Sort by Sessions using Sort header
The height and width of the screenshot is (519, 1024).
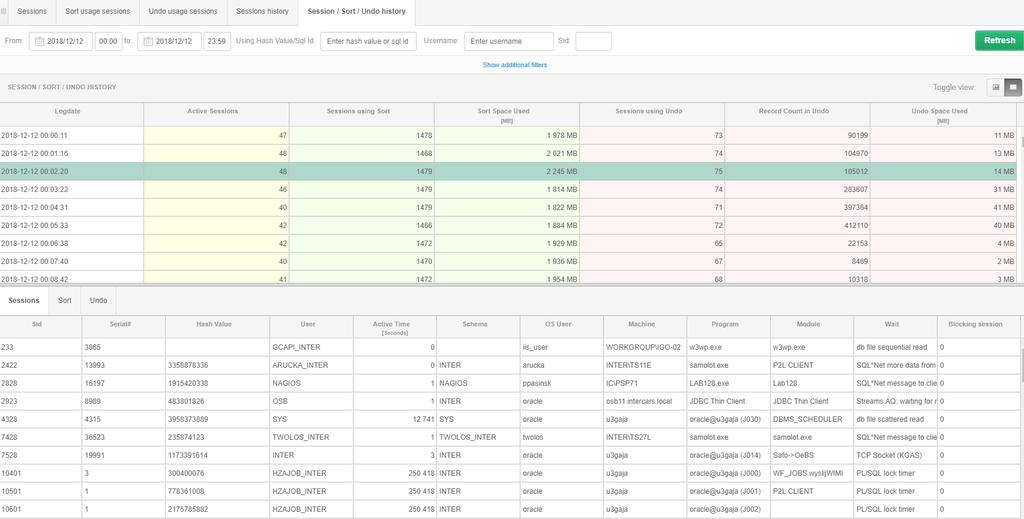pyautogui.click(x=361, y=114)
